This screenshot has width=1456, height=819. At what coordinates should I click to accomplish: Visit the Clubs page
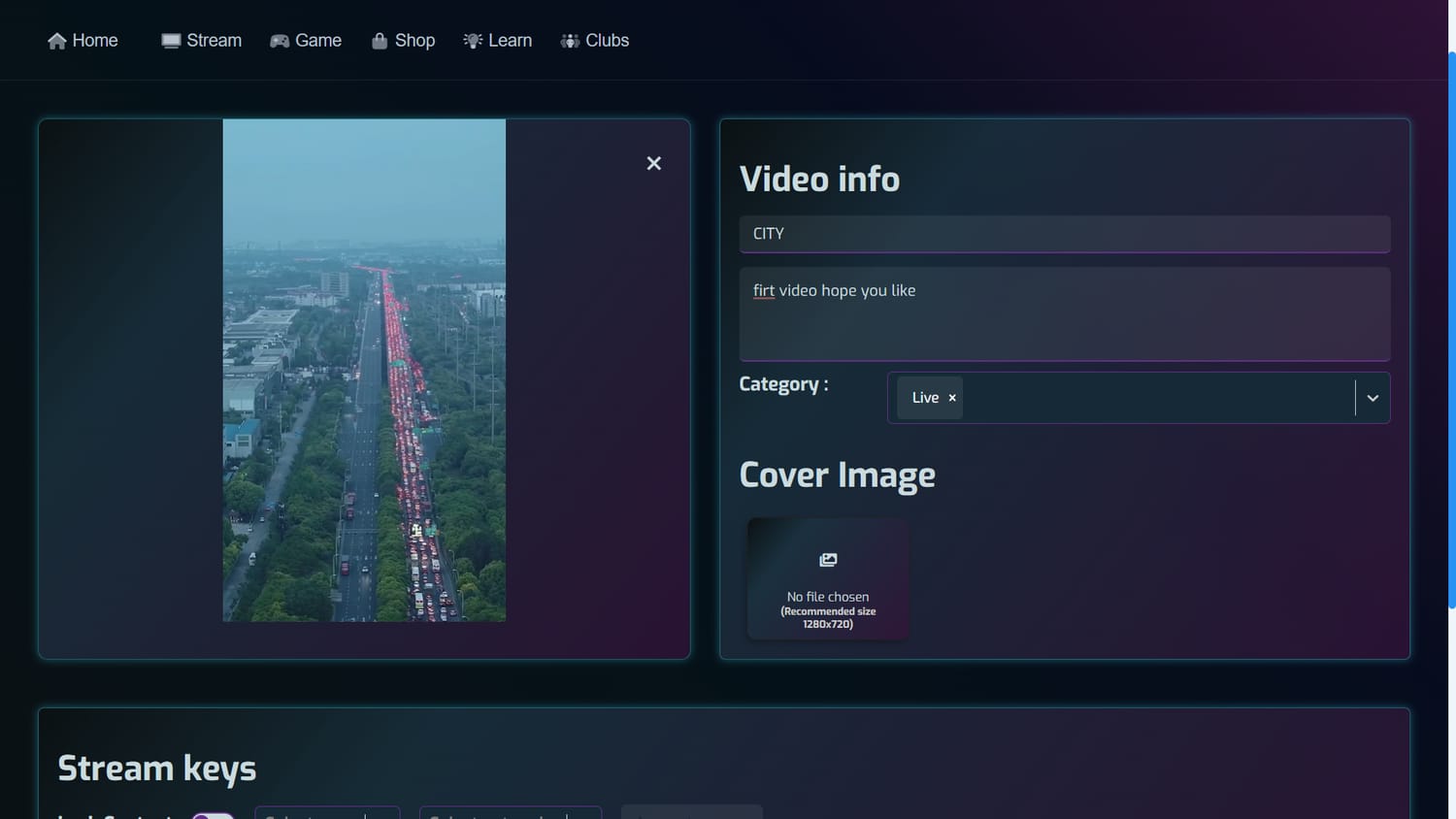click(595, 41)
